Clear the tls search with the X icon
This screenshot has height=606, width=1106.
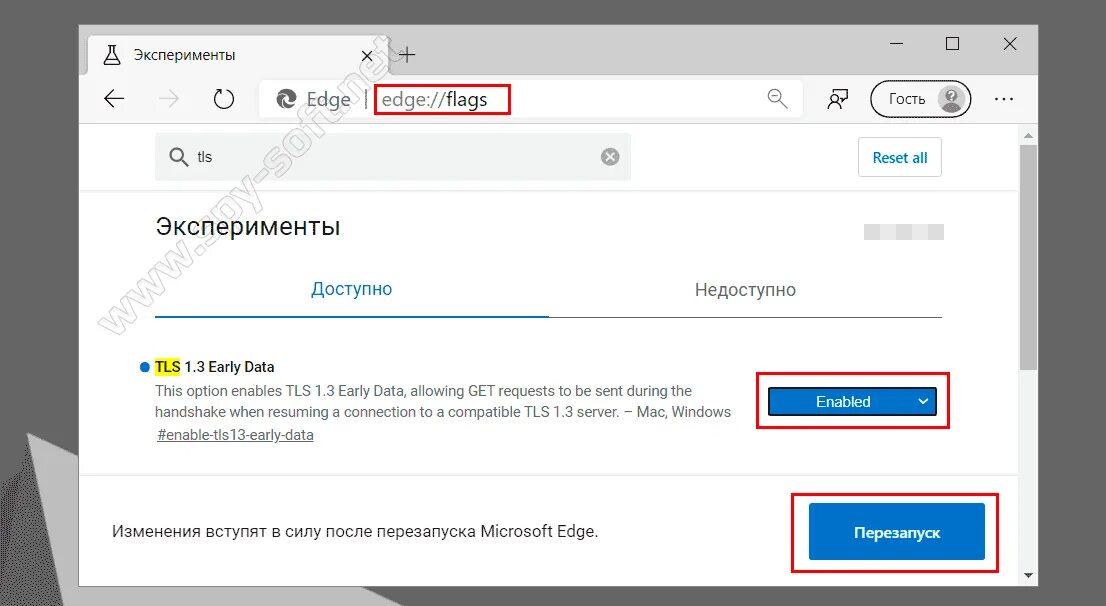click(x=610, y=157)
